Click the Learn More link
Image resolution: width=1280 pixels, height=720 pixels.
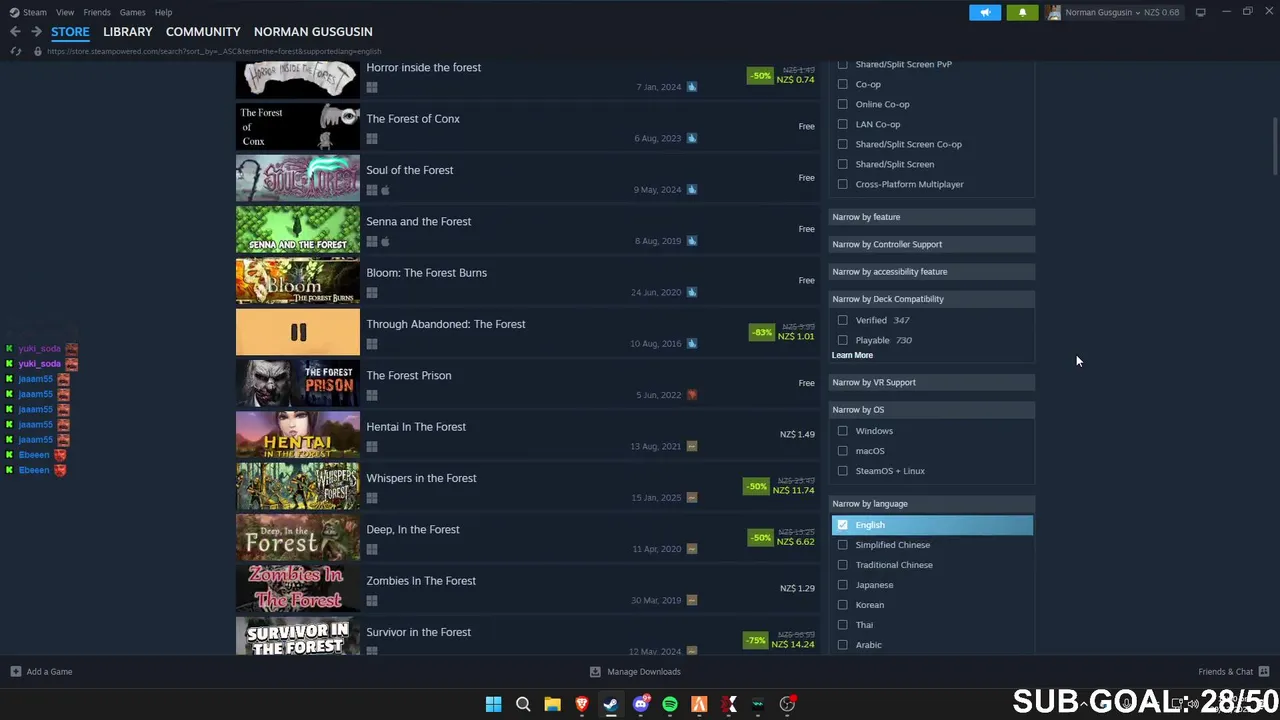click(852, 355)
